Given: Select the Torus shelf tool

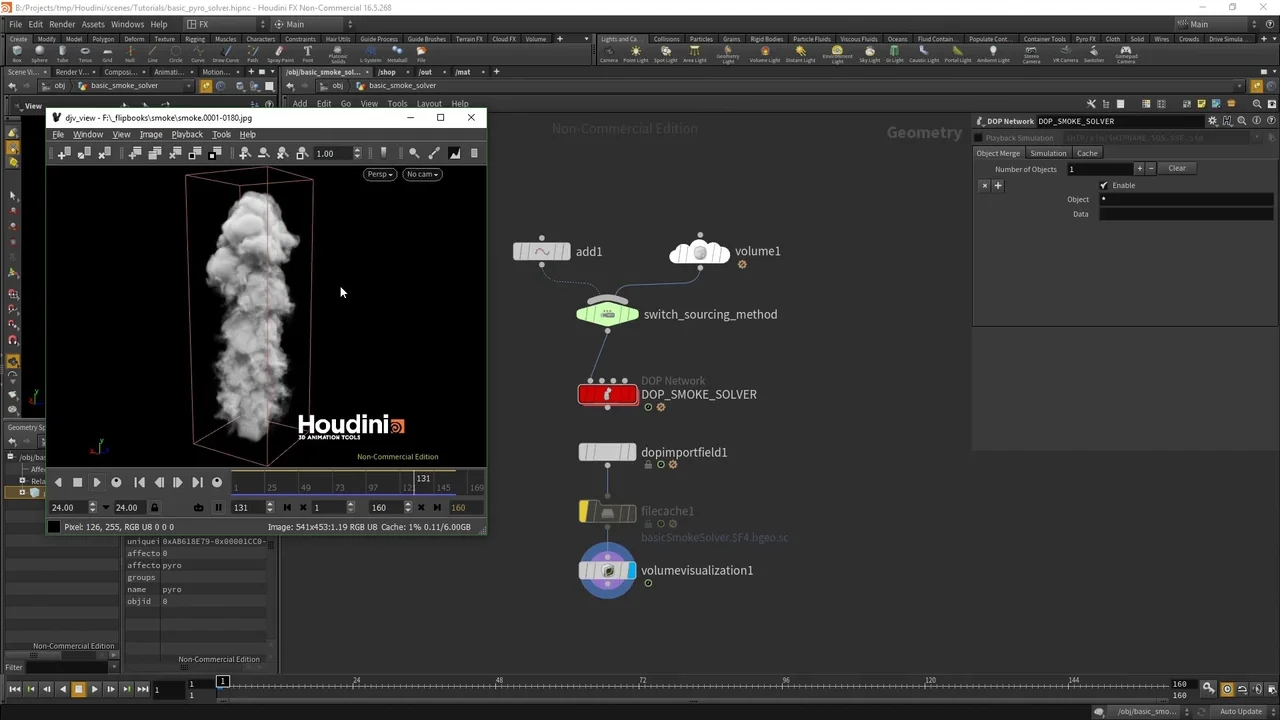Looking at the screenshot, I should pyautogui.click(x=85, y=53).
